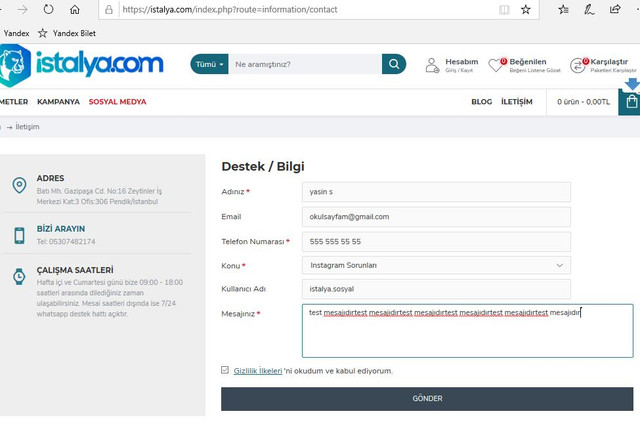Click the phone number Tel: 05307482174

point(66,242)
